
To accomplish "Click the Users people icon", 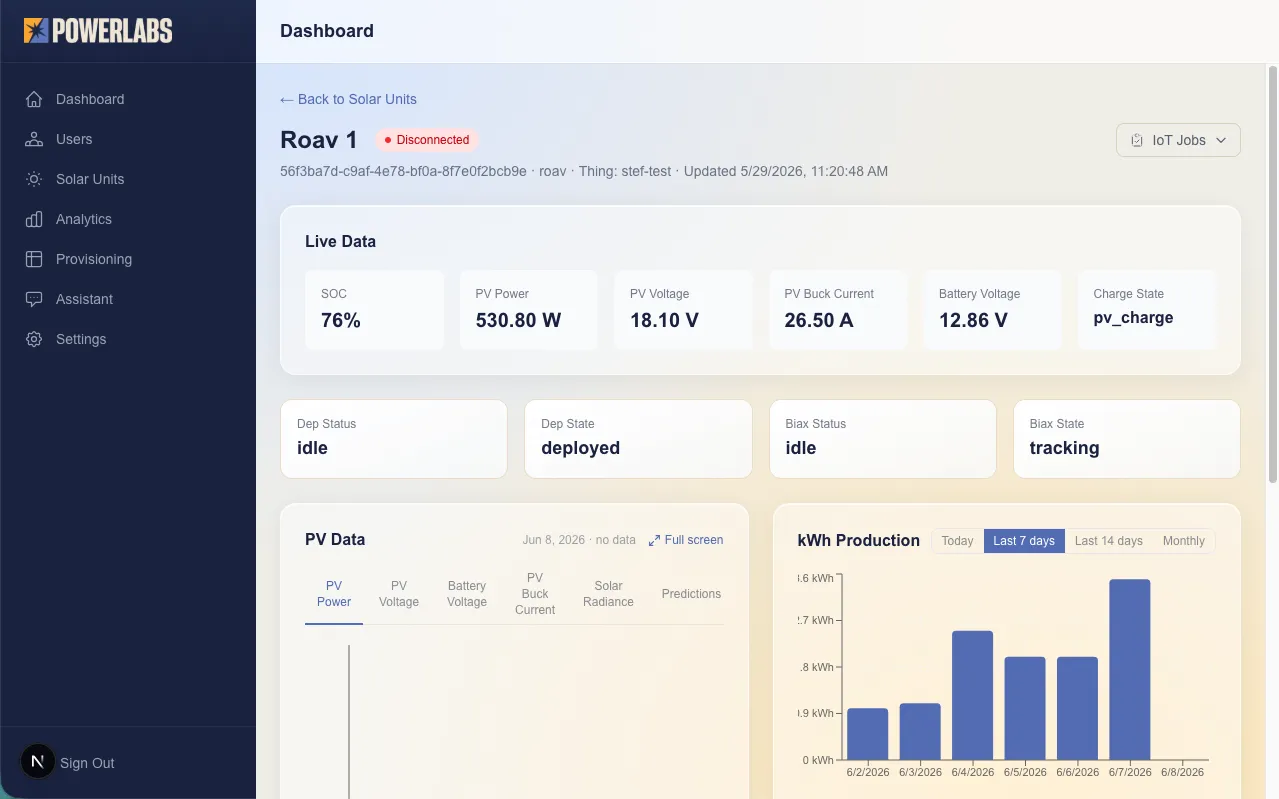I will point(34,139).
